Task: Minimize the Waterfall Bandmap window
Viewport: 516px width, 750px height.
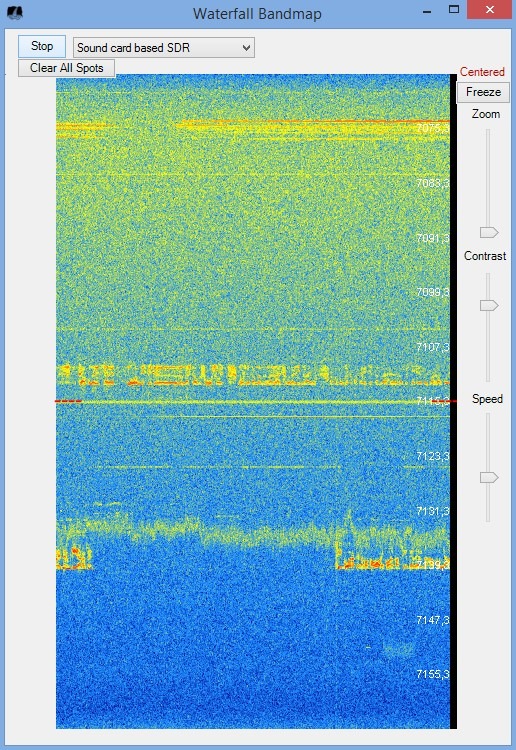Action: point(427,11)
